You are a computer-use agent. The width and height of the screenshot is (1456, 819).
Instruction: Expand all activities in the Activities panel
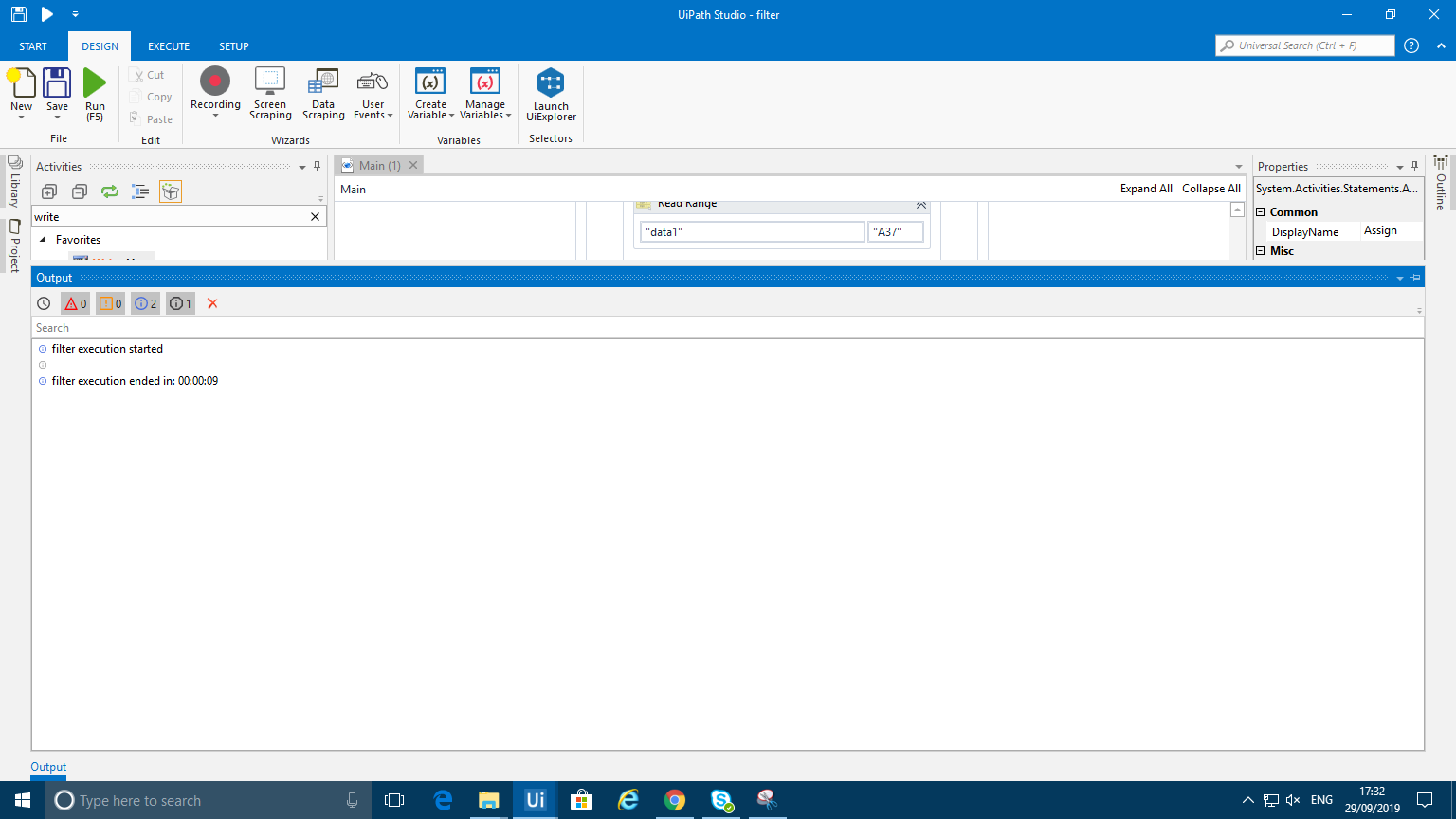click(x=49, y=191)
